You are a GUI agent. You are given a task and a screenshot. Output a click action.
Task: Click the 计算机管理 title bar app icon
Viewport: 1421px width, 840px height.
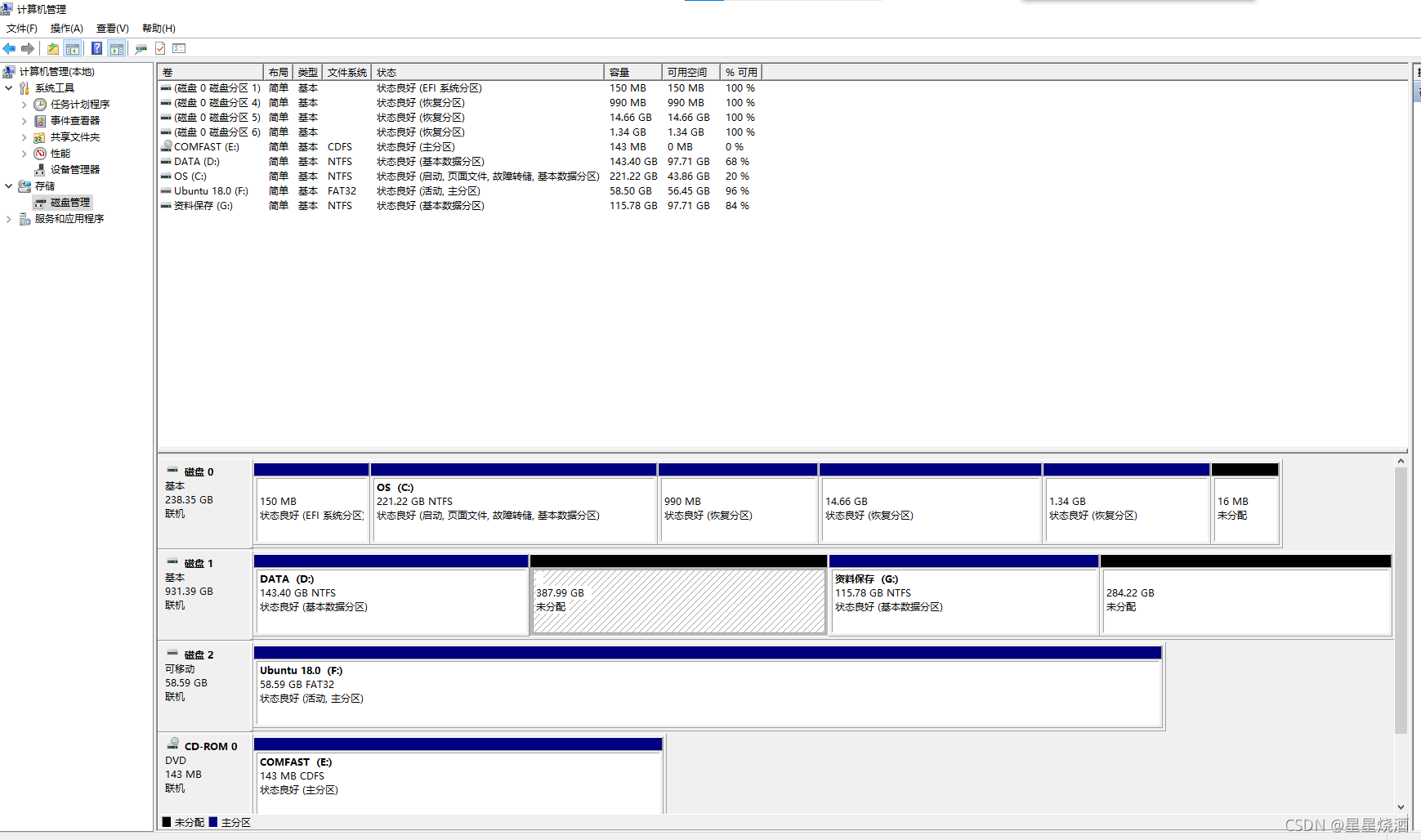coord(7,9)
